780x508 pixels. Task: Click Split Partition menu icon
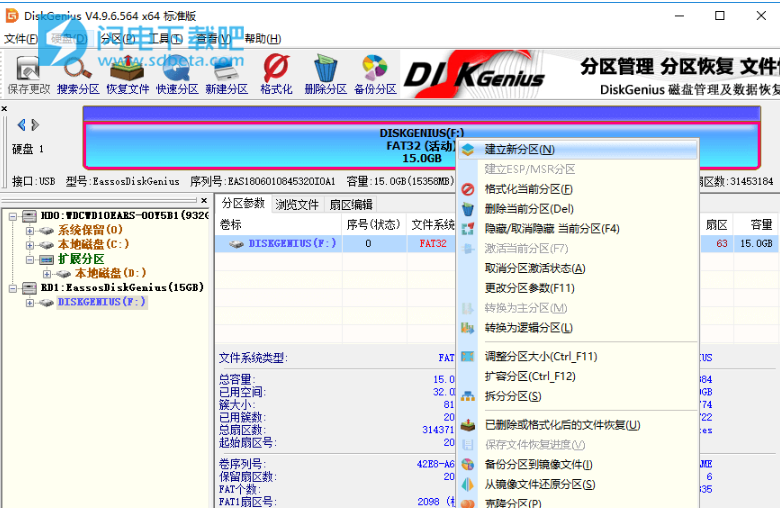pyautogui.click(x=468, y=396)
